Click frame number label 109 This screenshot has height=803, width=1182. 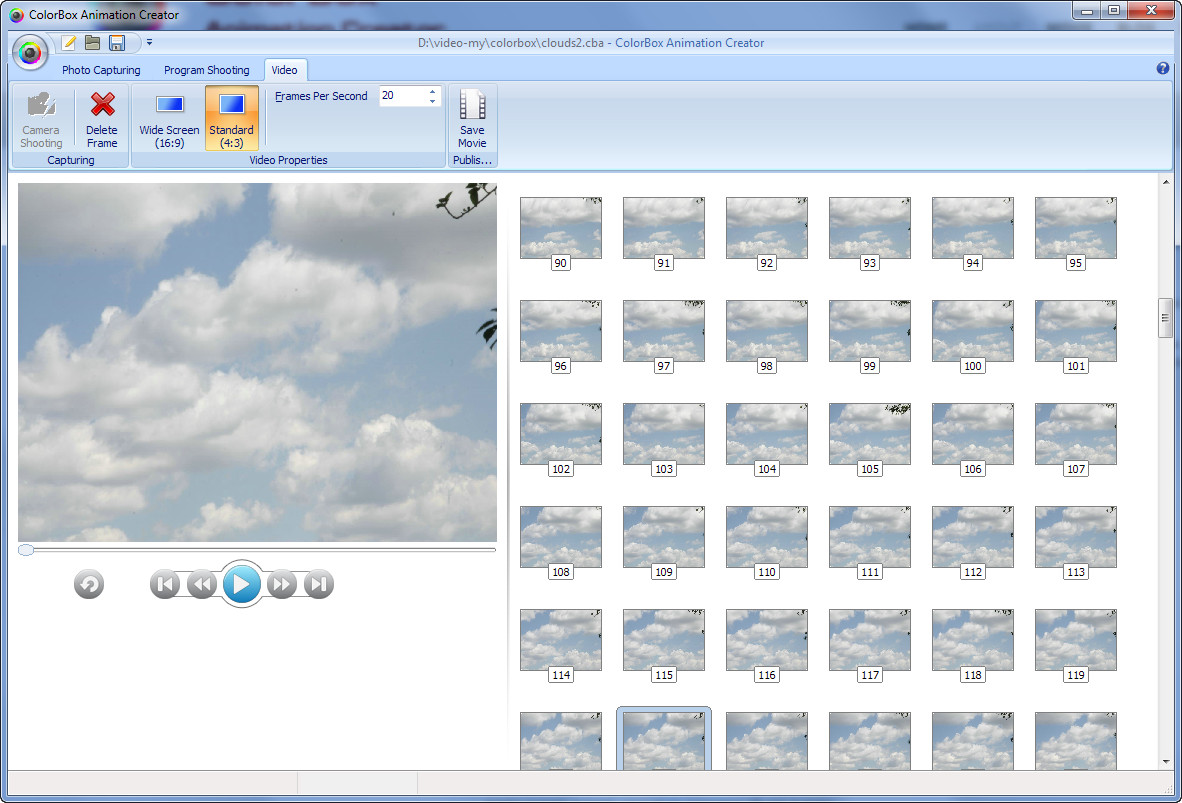tap(664, 572)
